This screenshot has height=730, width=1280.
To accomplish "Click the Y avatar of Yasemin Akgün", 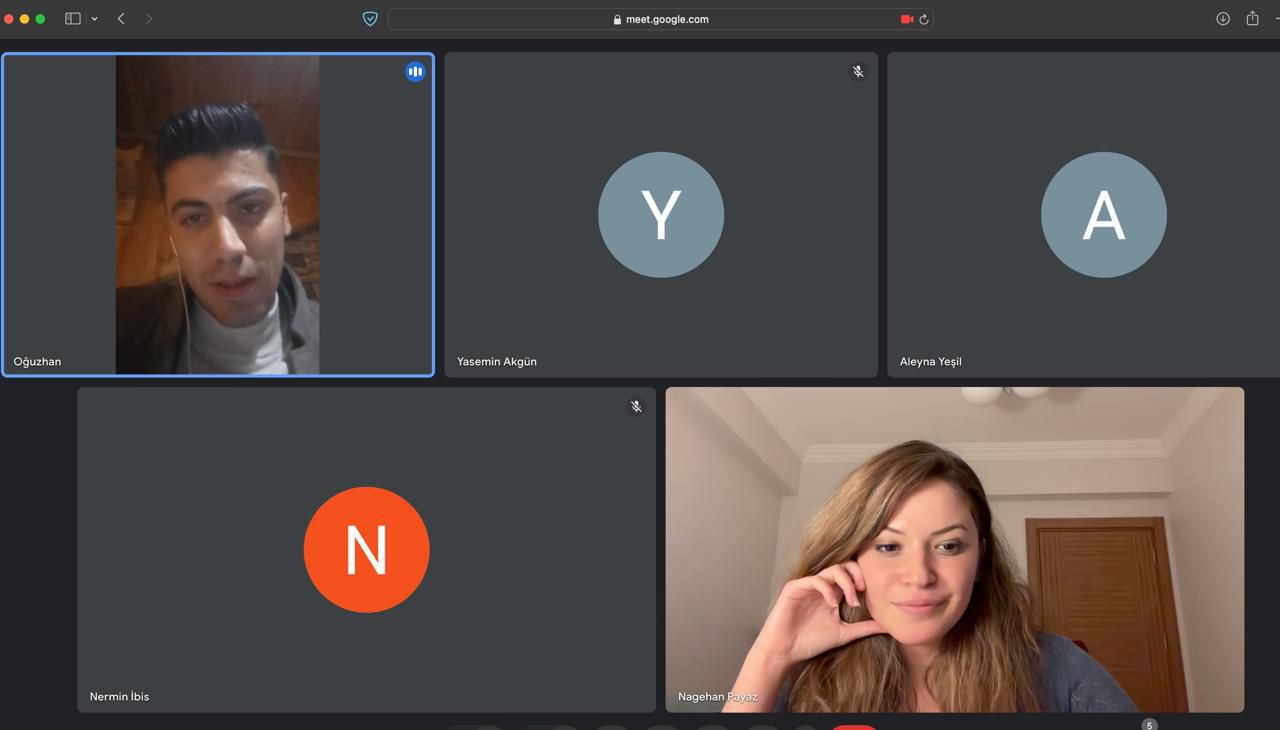I will [661, 214].
